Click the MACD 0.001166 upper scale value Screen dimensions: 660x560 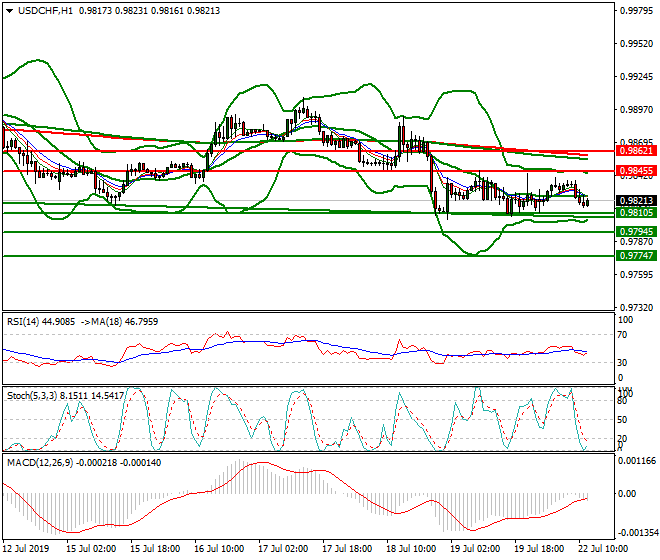(637, 461)
